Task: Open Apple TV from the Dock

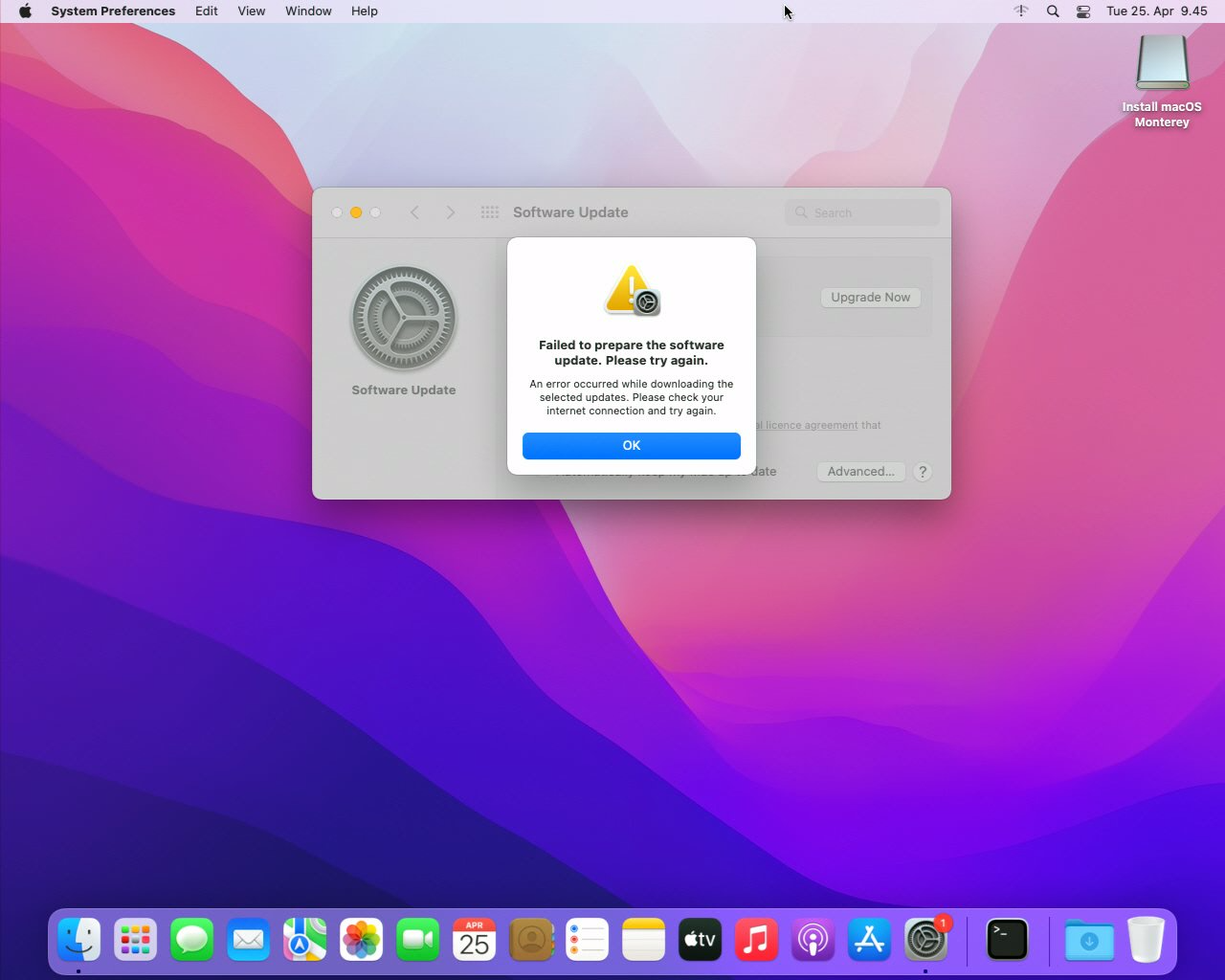Action: (x=700, y=940)
